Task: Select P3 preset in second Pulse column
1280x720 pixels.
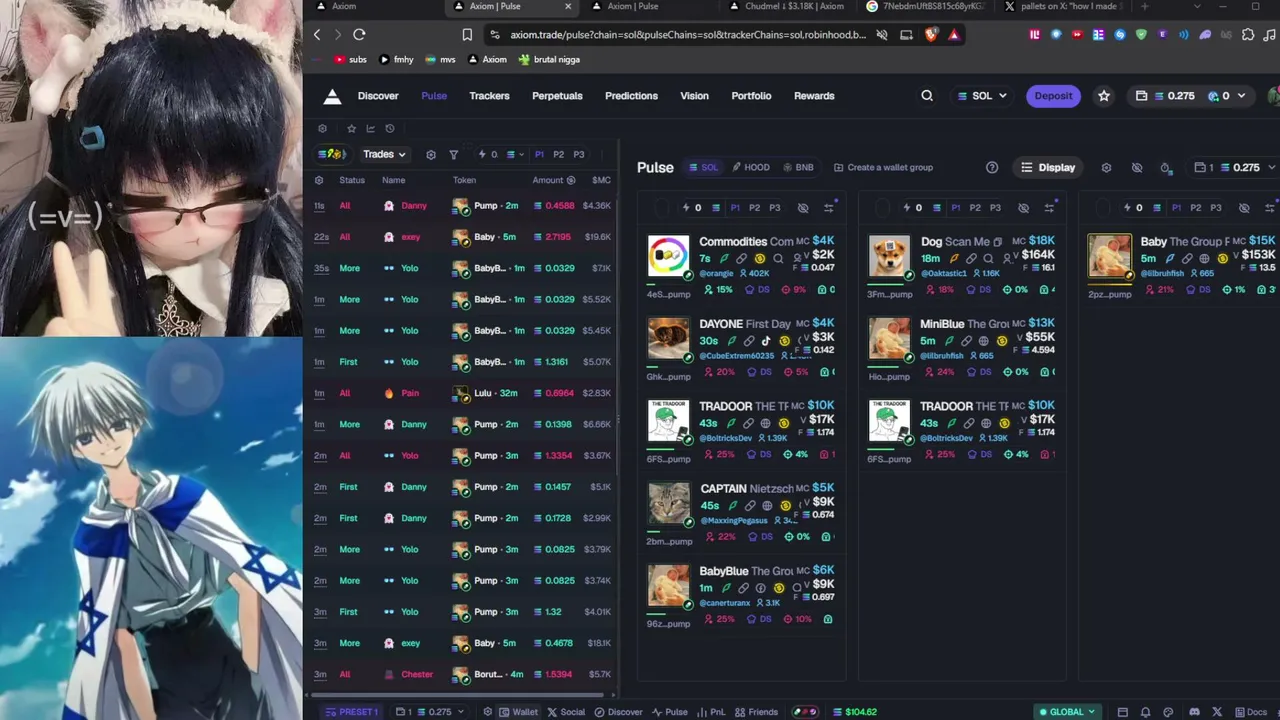Action: point(995,208)
